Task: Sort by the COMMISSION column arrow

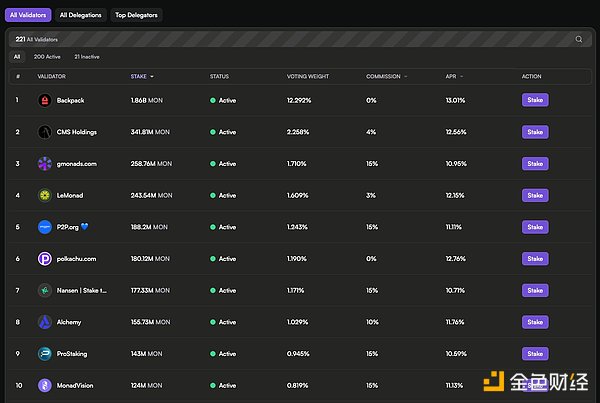Action: click(x=406, y=77)
